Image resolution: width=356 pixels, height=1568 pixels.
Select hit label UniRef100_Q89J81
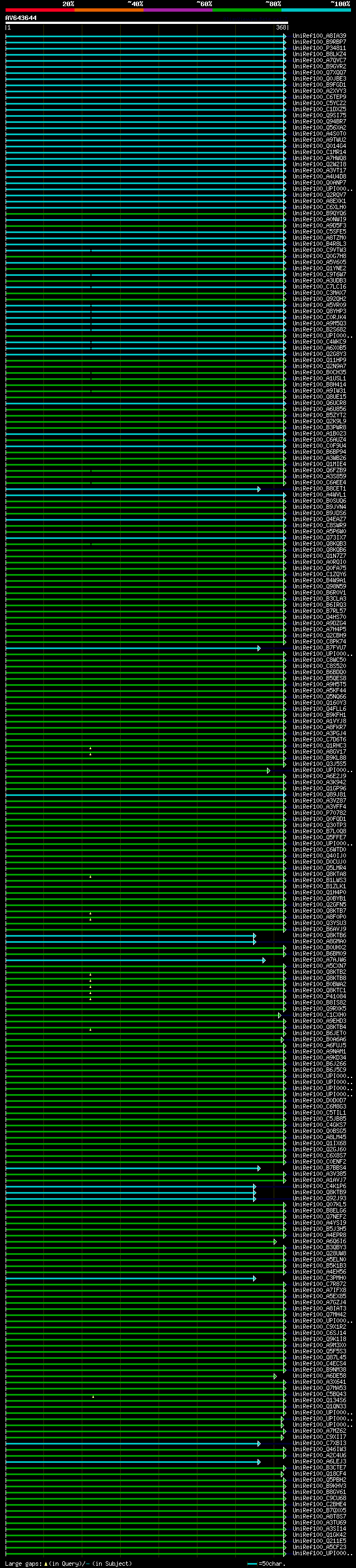[319, 795]
